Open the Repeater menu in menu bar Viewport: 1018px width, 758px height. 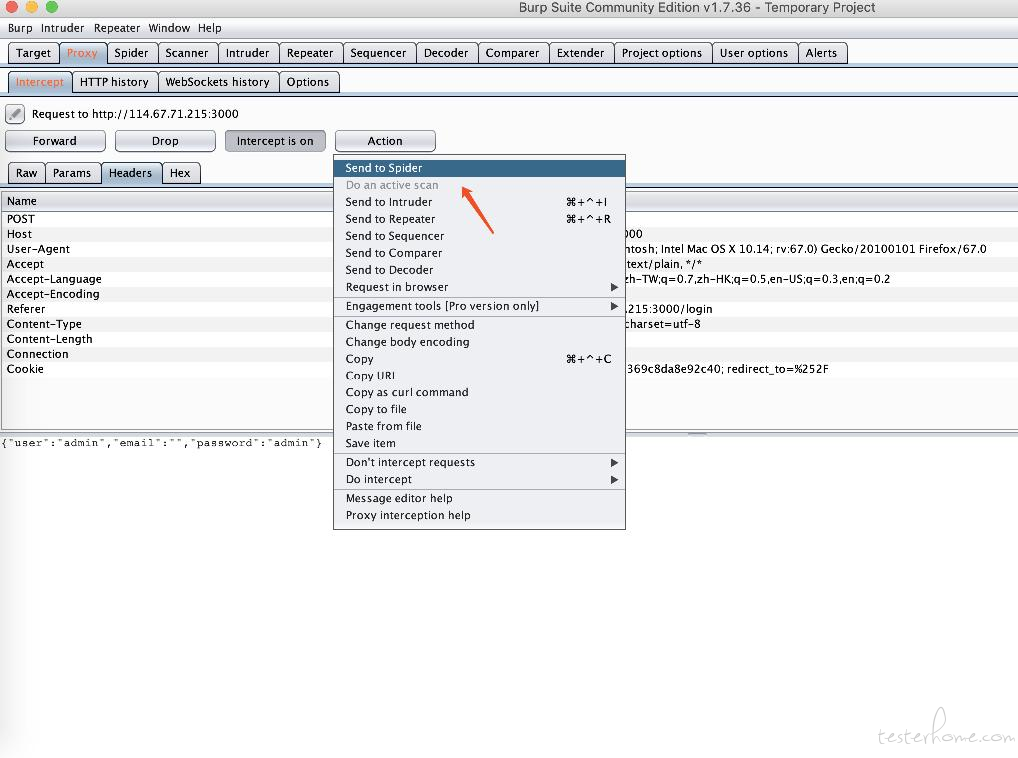tap(117, 28)
